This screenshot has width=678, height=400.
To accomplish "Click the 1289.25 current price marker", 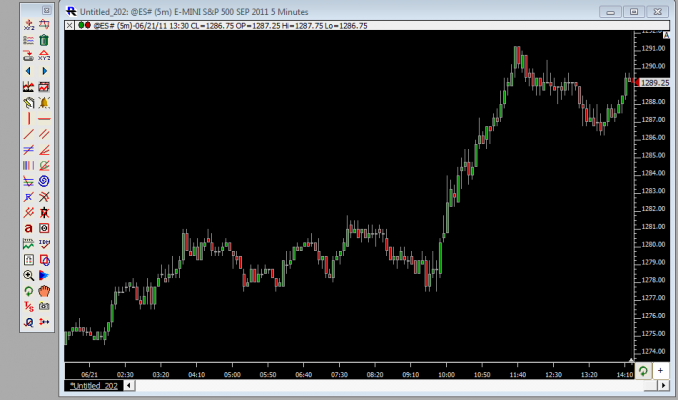I will [x=655, y=83].
